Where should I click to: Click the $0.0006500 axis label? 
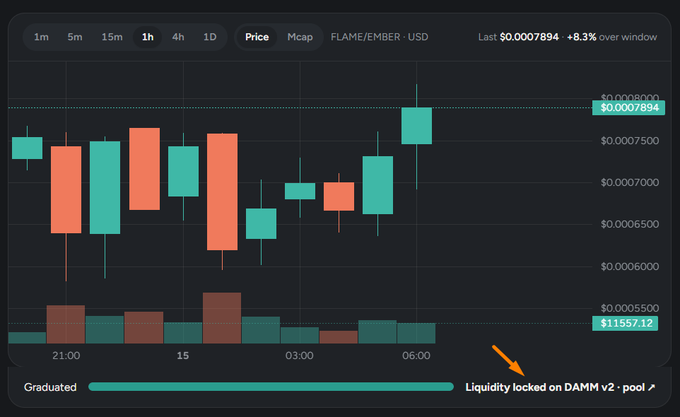630,224
